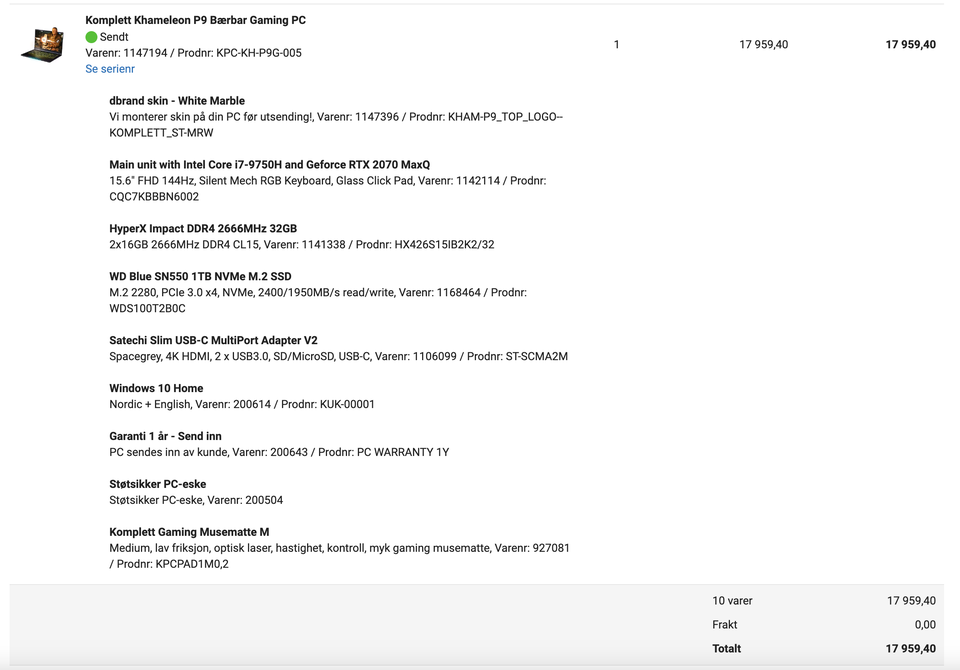The height and width of the screenshot is (670, 960).
Task: Click Main unit with Intel Core i7-9750H heading
Action: [269, 164]
